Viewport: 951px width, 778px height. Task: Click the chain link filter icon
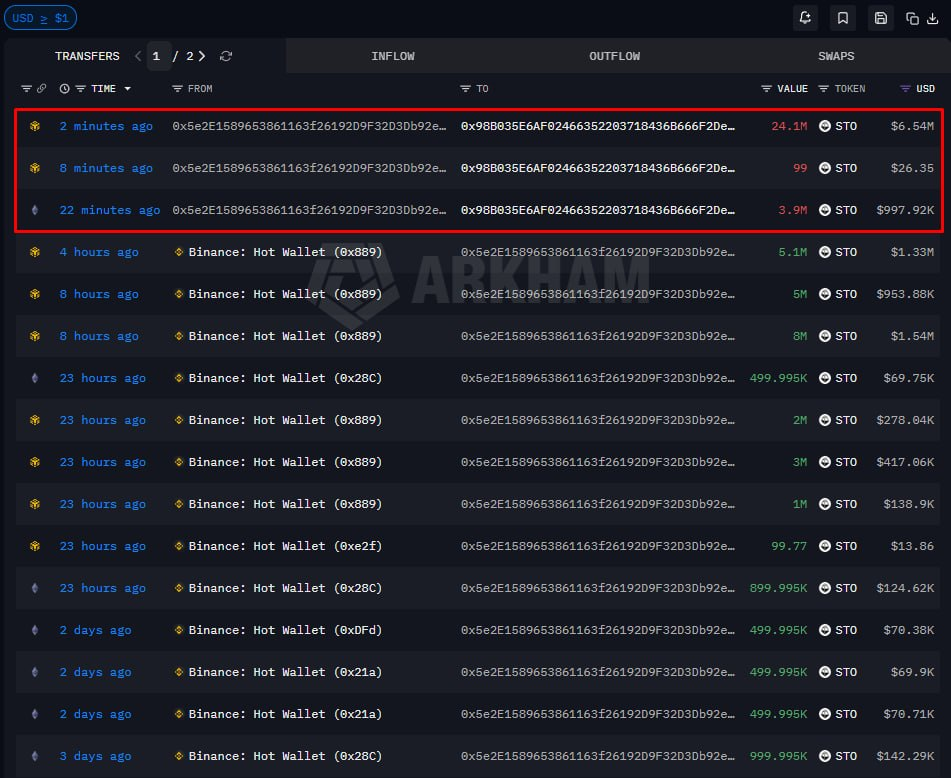point(41,89)
